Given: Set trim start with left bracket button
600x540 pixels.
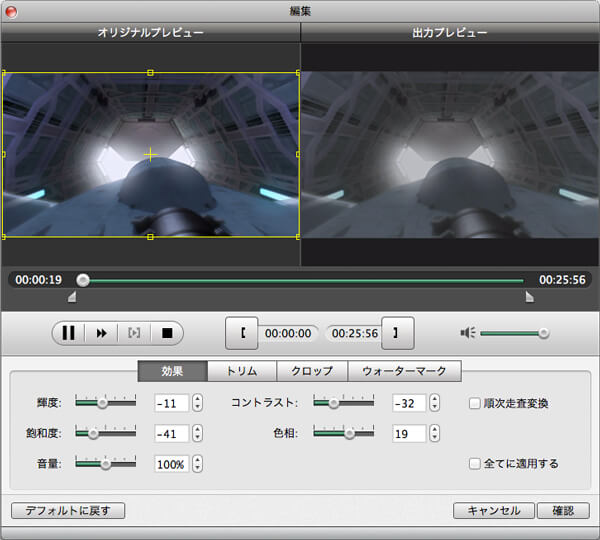Looking at the screenshot, I should pos(241,333).
